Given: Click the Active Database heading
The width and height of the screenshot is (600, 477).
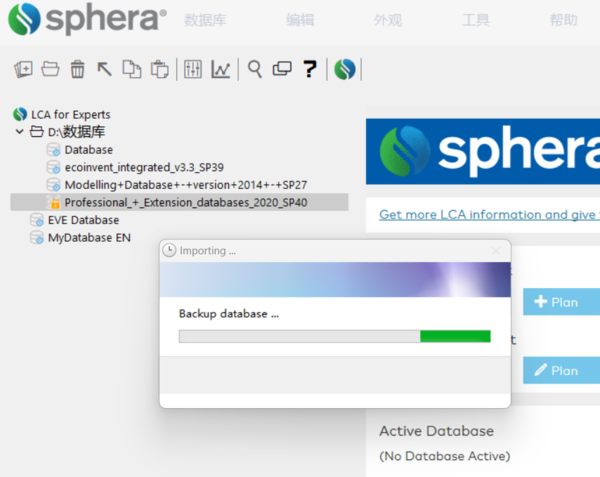Looking at the screenshot, I should 436,431.
